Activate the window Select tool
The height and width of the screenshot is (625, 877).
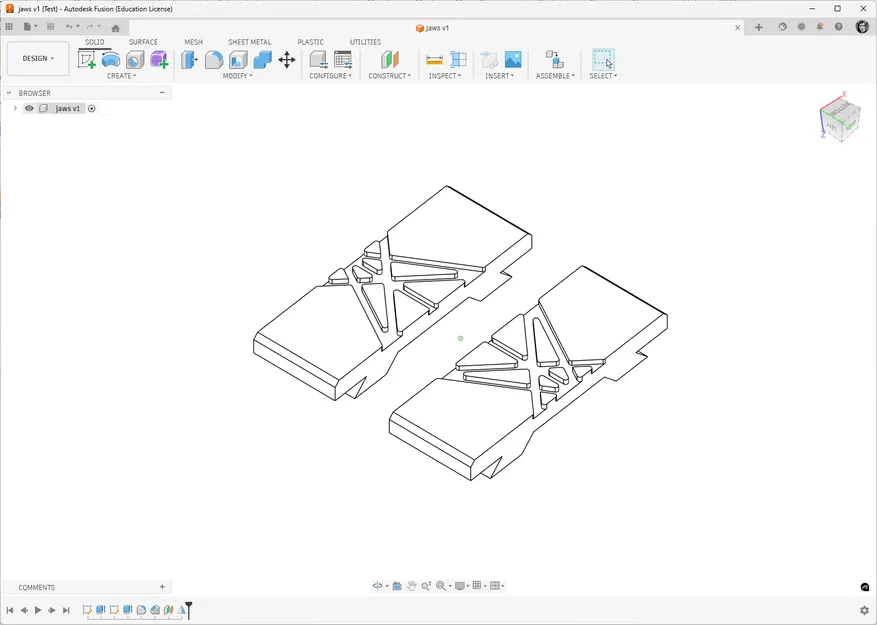[601, 58]
